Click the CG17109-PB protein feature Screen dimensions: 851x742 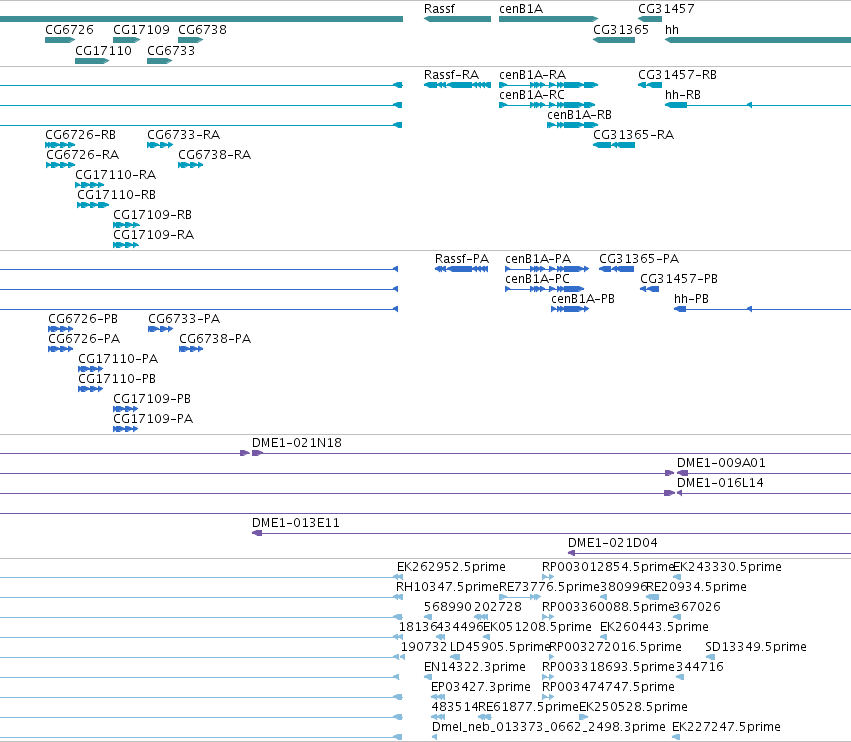point(125,409)
